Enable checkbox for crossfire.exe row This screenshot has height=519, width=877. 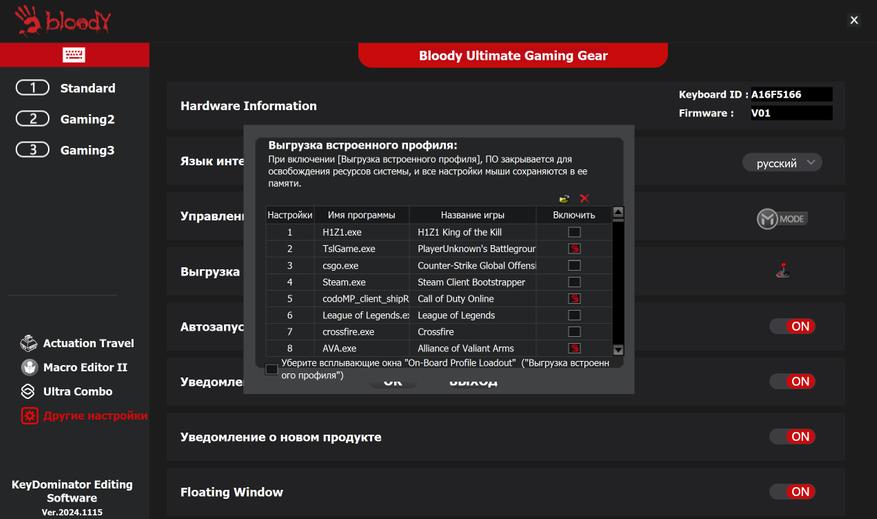click(x=574, y=332)
